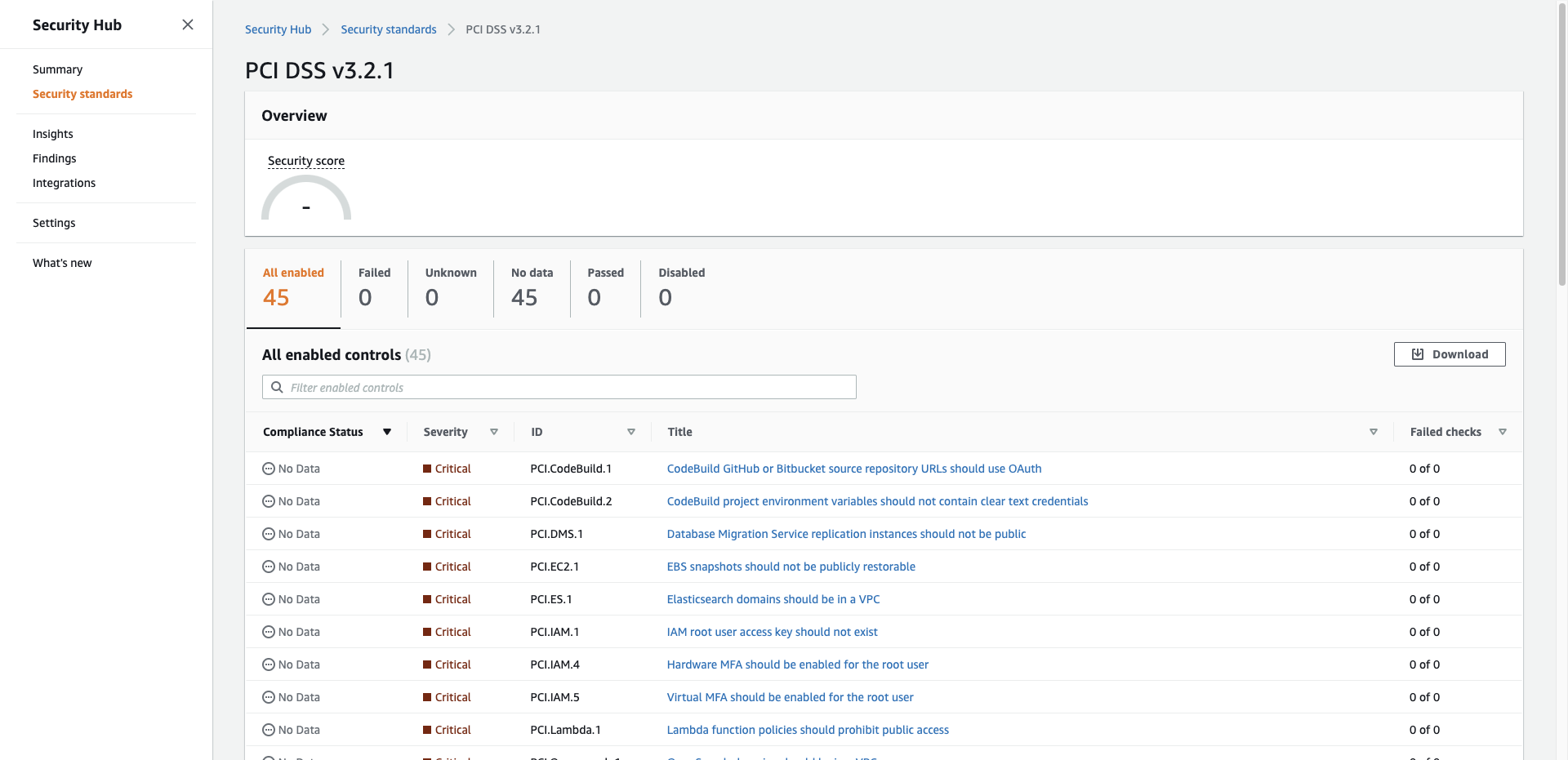Sort by Title column arrow

(x=1374, y=432)
